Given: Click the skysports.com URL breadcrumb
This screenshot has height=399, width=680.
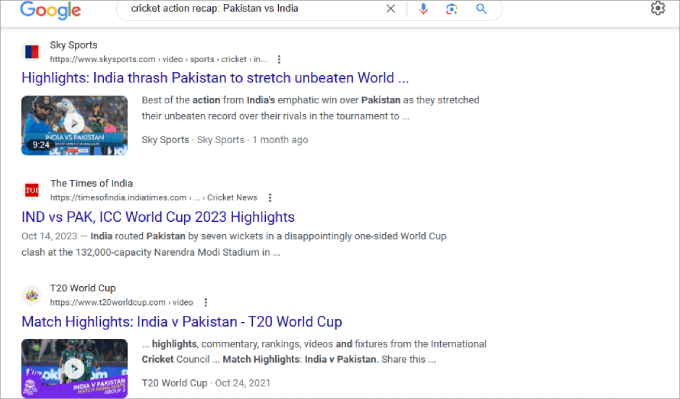Looking at the screenshot, I should 158,59.
